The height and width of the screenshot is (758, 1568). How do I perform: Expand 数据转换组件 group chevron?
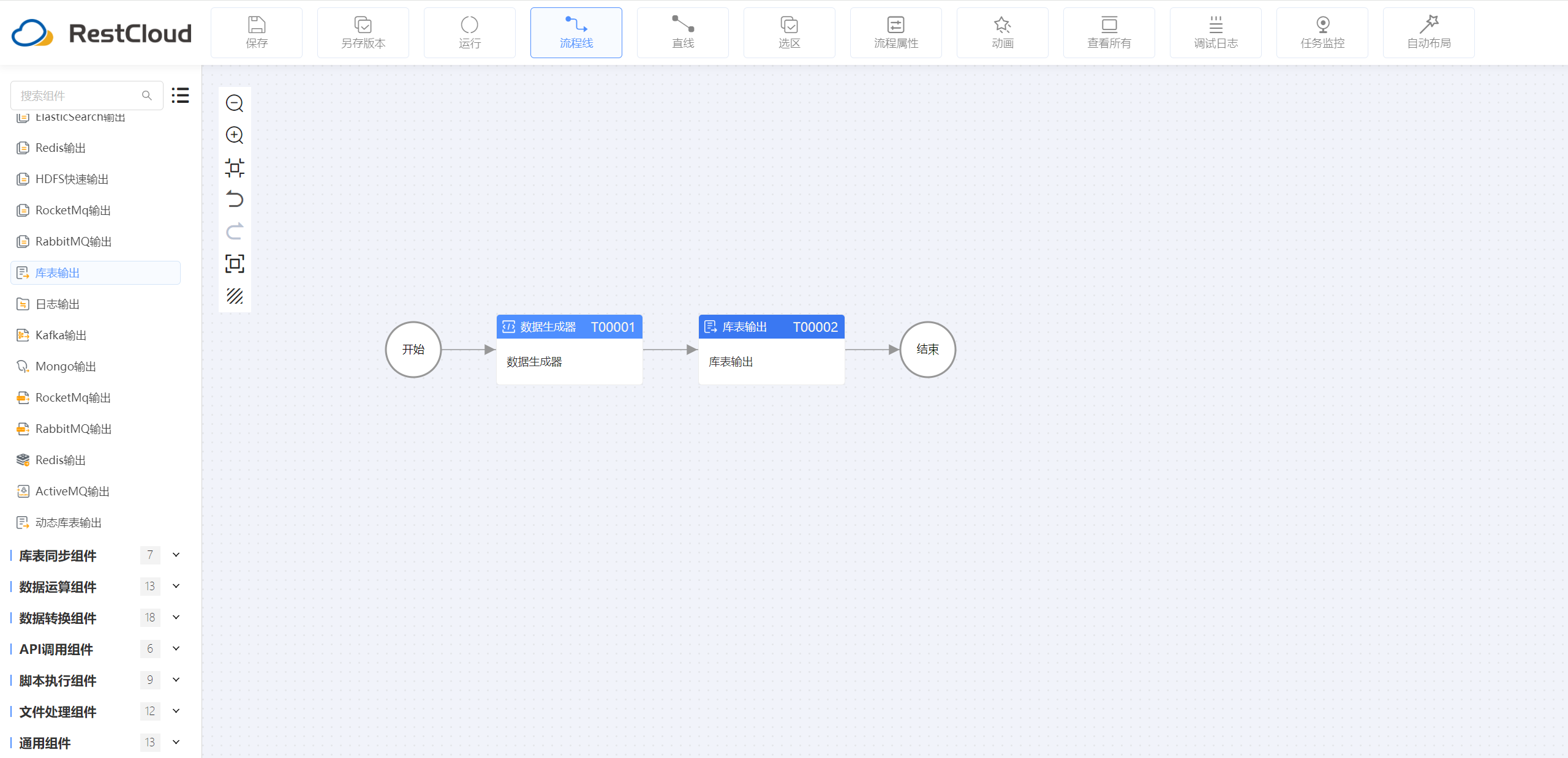coord(176,617)
